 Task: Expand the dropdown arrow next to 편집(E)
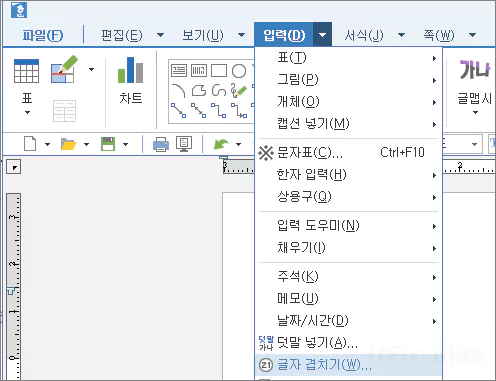160,35
